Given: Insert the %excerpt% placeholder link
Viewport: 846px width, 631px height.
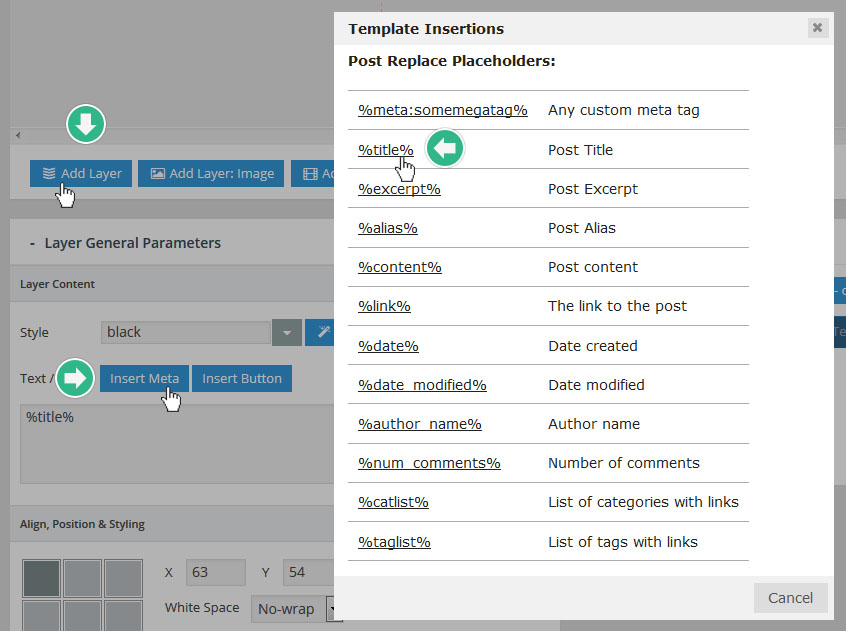Looking at the screenshot, I should click(399, 189).
